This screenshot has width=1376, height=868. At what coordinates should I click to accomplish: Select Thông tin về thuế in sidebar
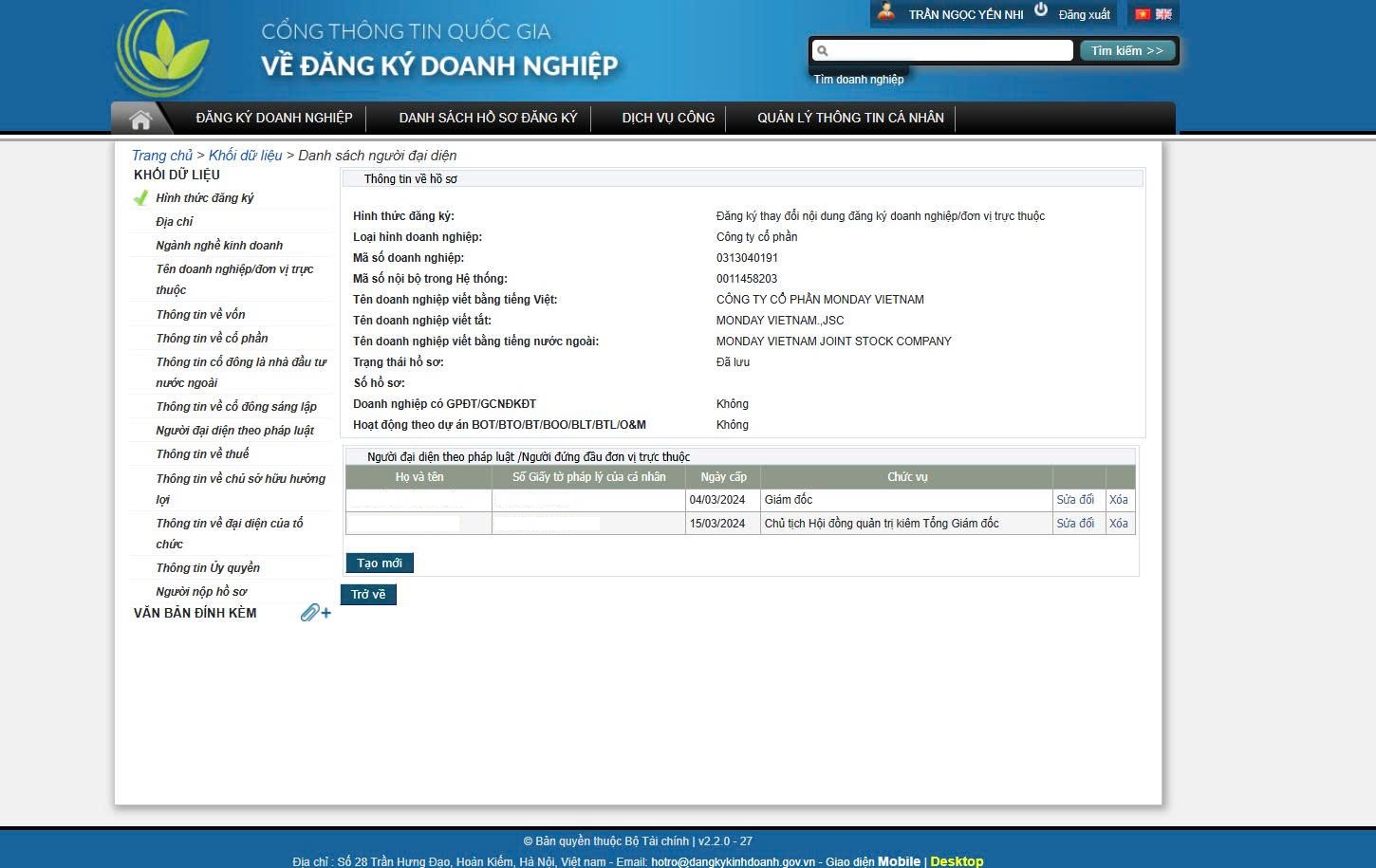point(202,454)
